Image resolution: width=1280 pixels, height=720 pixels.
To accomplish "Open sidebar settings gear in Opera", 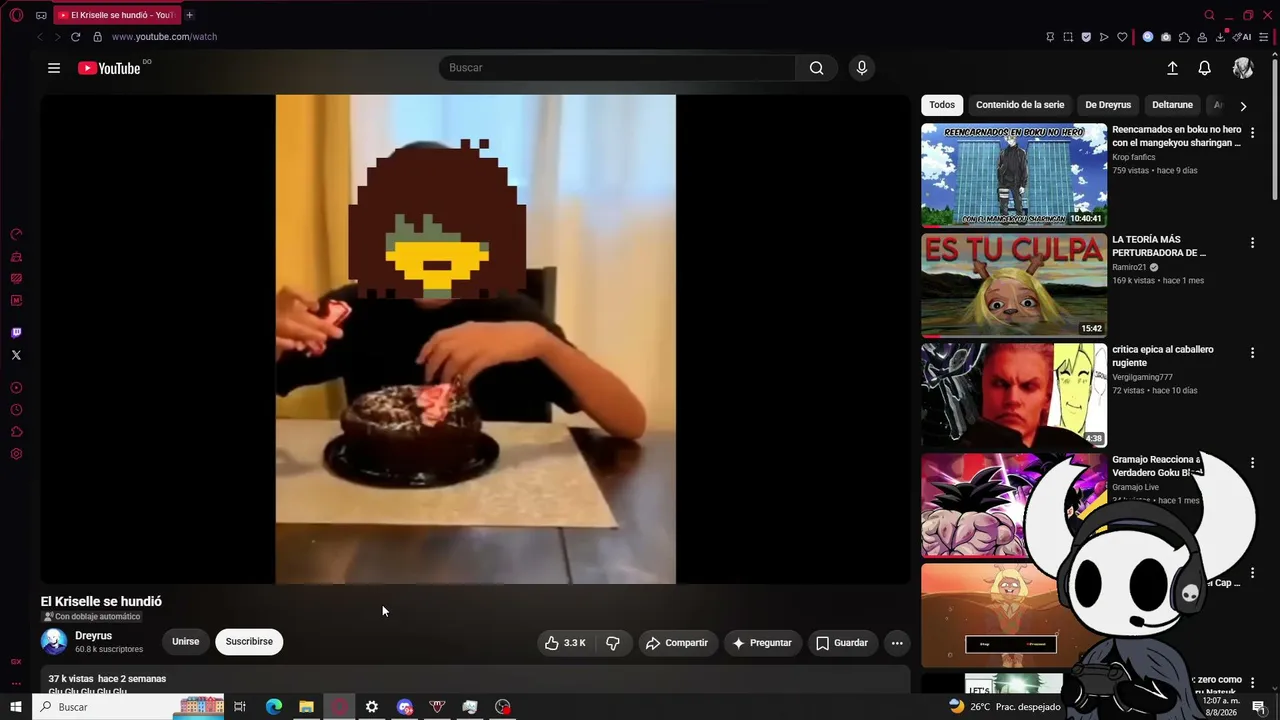I will pyautogui.click(x=16, y=454).
